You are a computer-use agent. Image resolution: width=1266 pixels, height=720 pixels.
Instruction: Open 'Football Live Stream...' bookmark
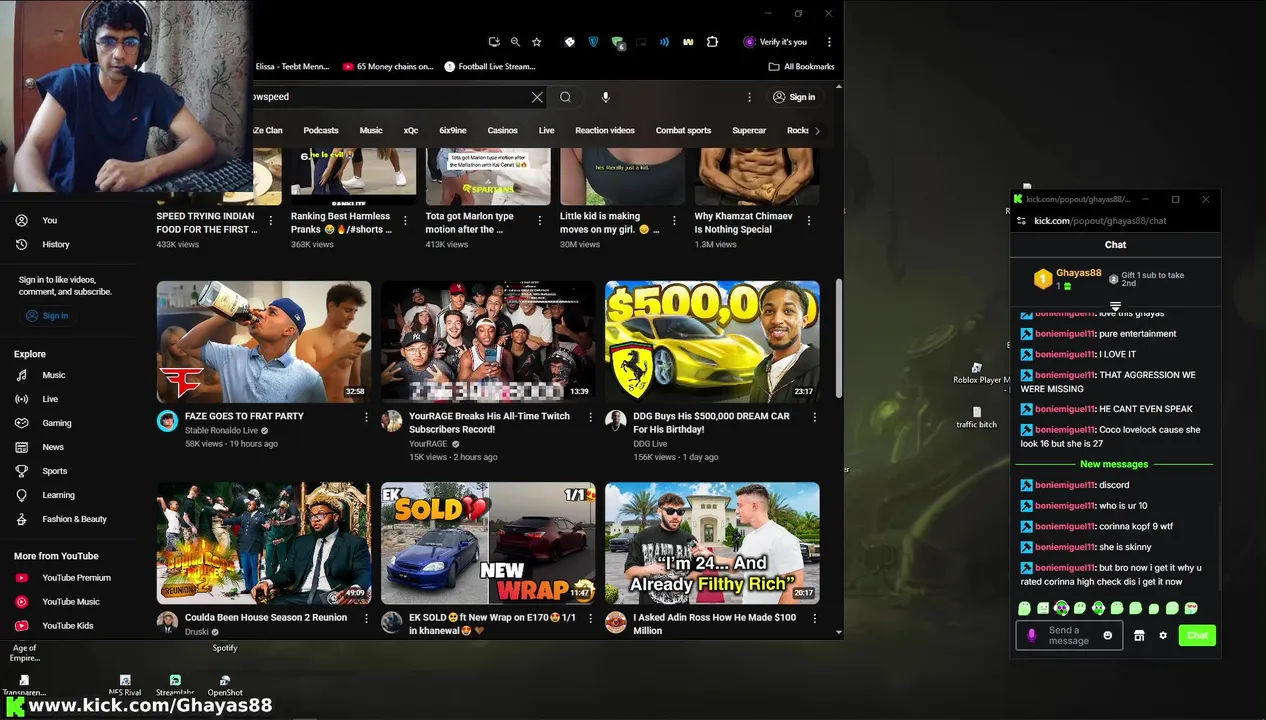[490, 67]
